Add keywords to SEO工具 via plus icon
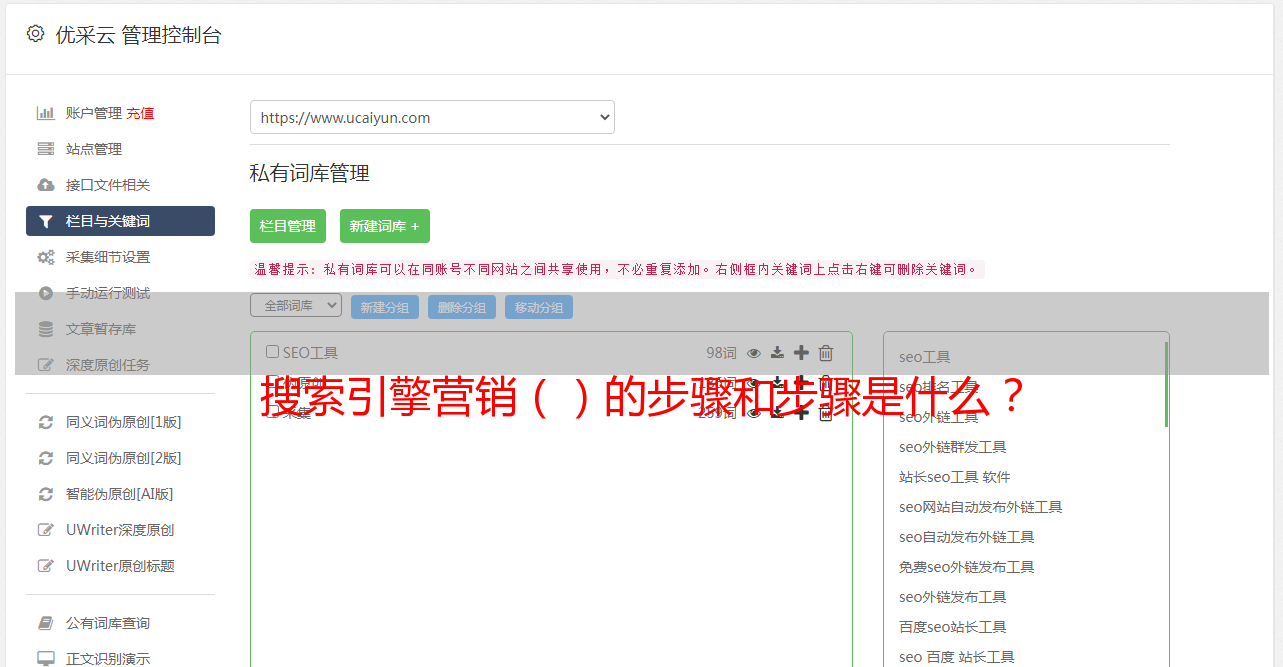Screen dimensions: 1283x667 801,353
